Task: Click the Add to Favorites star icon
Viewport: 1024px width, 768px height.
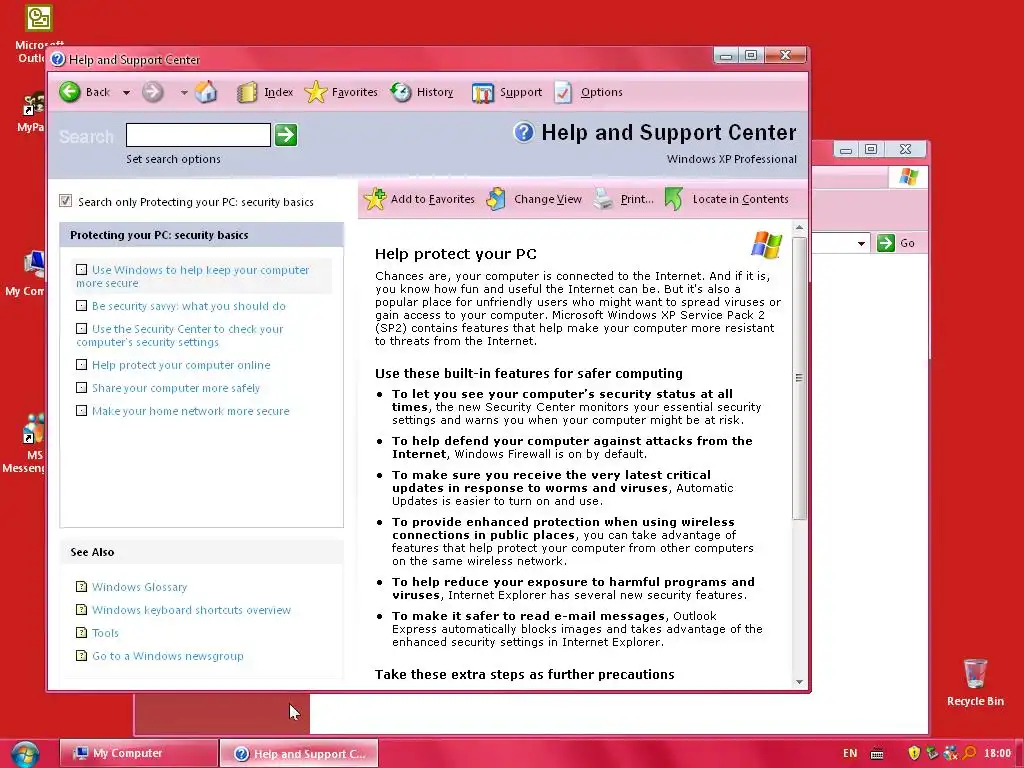Action: click(x=375, y=199)
